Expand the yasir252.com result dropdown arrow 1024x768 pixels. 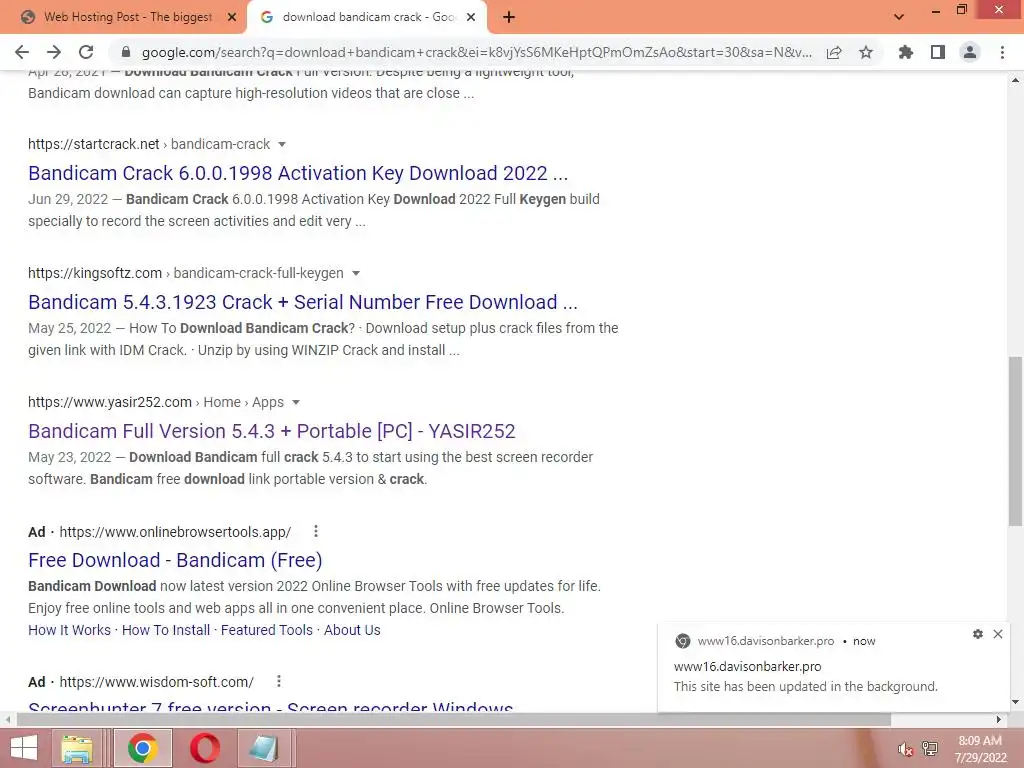(x=296, y=402)
